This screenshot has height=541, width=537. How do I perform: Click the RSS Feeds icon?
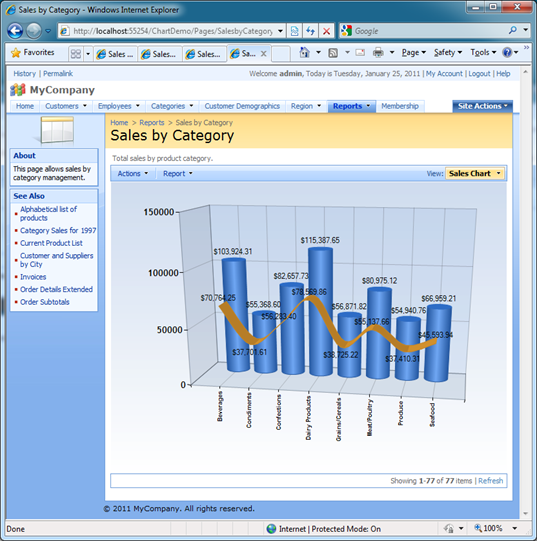pyautogui.click(x=333, y=53)
